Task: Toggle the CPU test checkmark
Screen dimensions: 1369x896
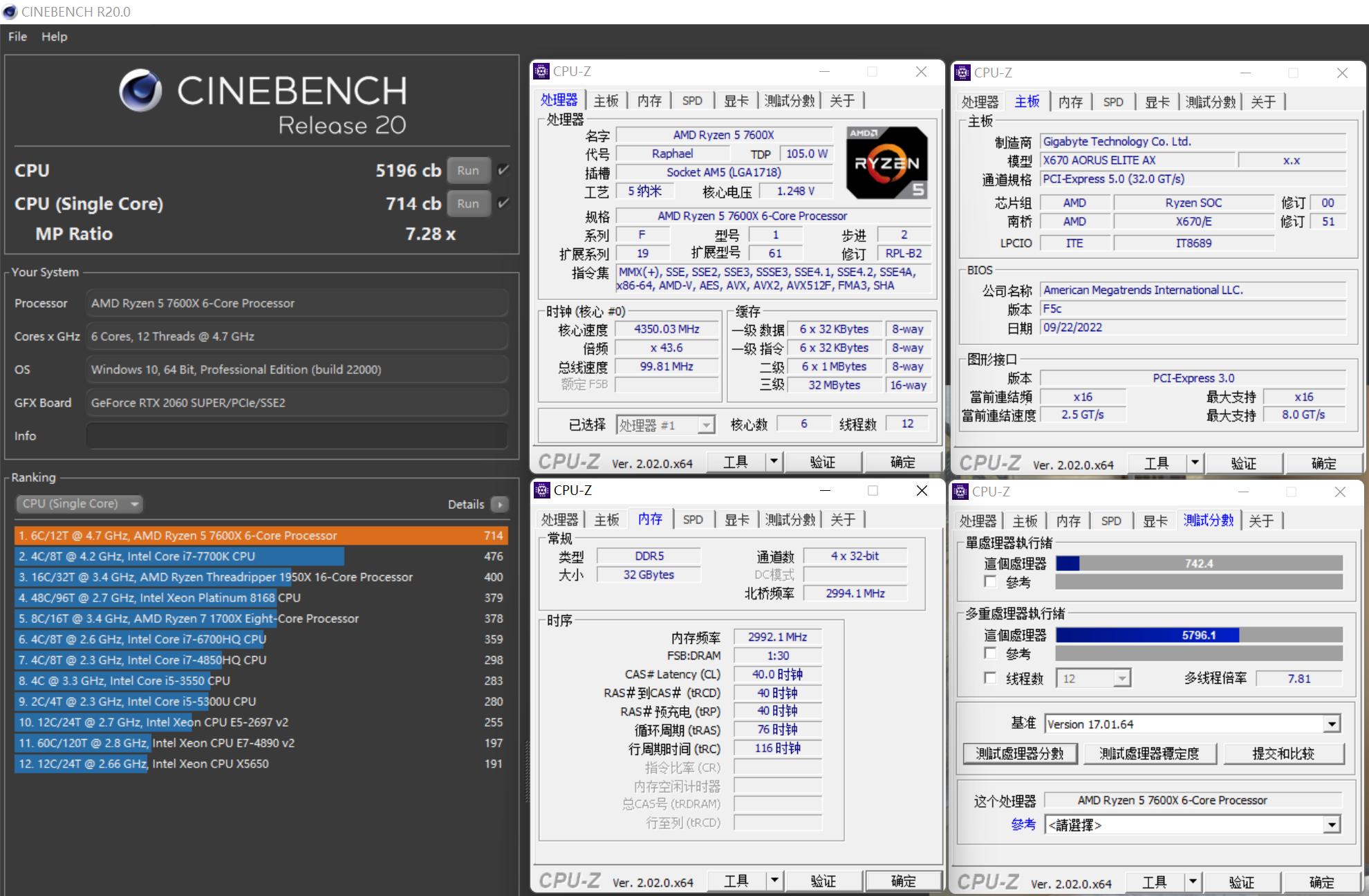Action: pos(503,170)
